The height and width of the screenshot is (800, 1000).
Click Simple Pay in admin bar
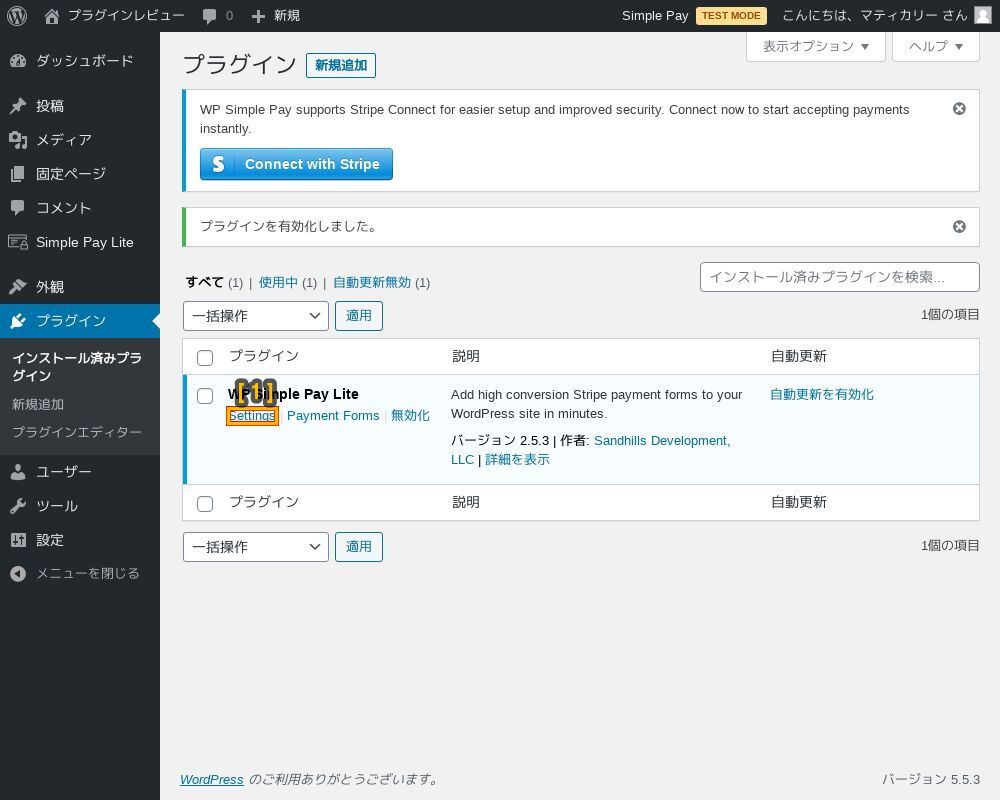[655, 15]
